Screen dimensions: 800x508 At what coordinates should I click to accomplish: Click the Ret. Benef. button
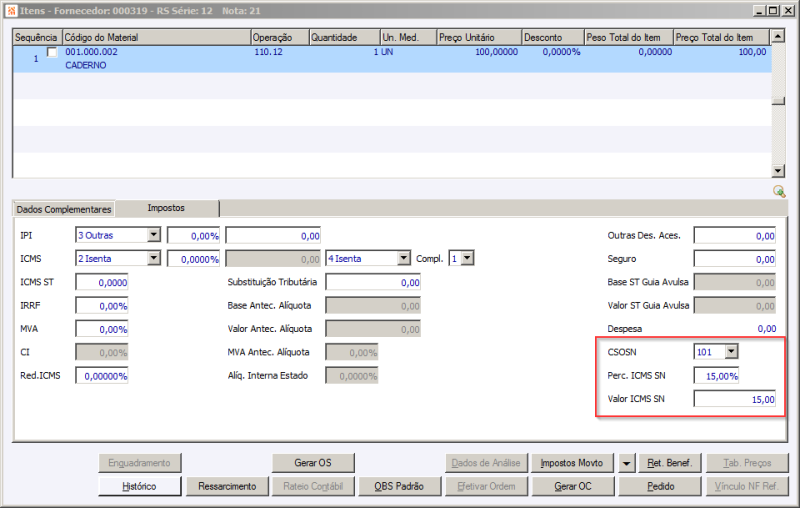click(x=670, y=463)
